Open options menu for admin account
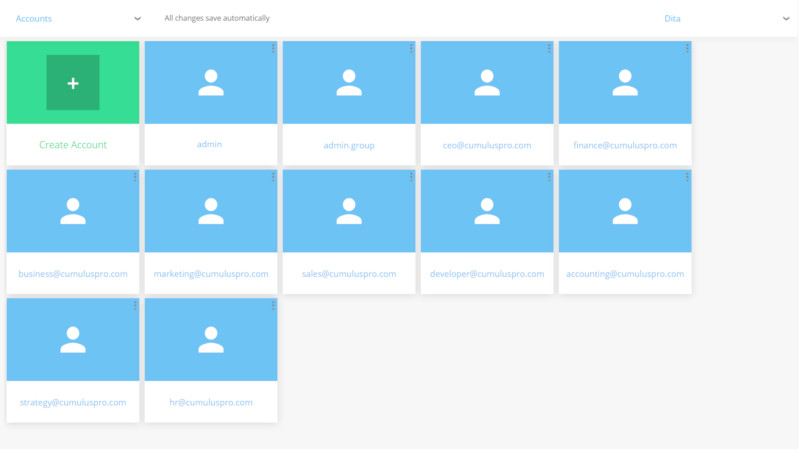This screenshot has height=450, width=800. click(x=273, y=48)
